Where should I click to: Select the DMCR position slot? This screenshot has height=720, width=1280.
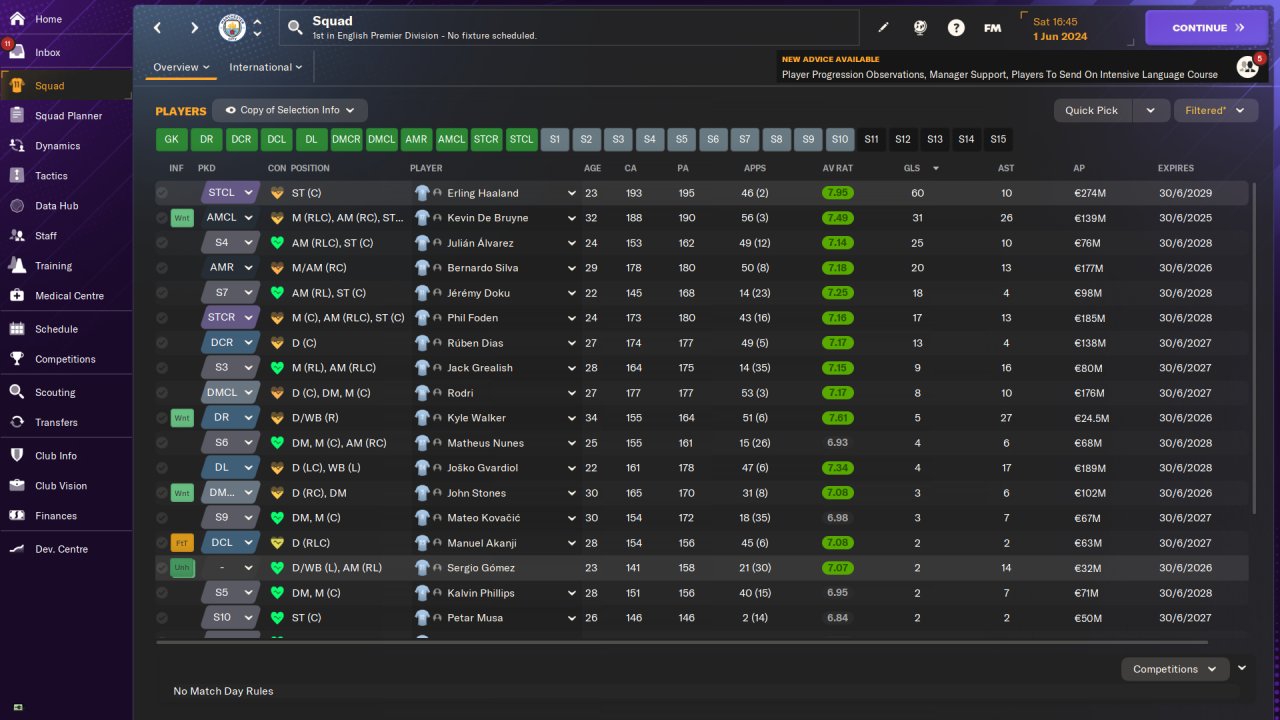pyautogui.click(x=346, y=140)
